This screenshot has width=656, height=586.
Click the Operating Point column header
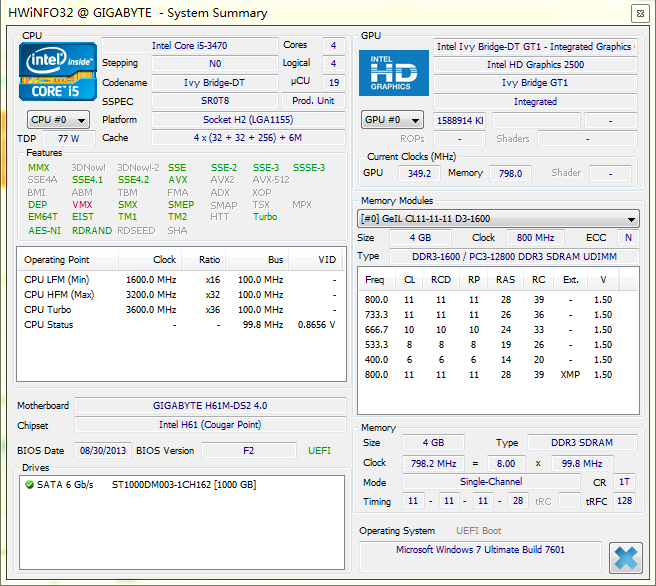[x=68, y=260]
